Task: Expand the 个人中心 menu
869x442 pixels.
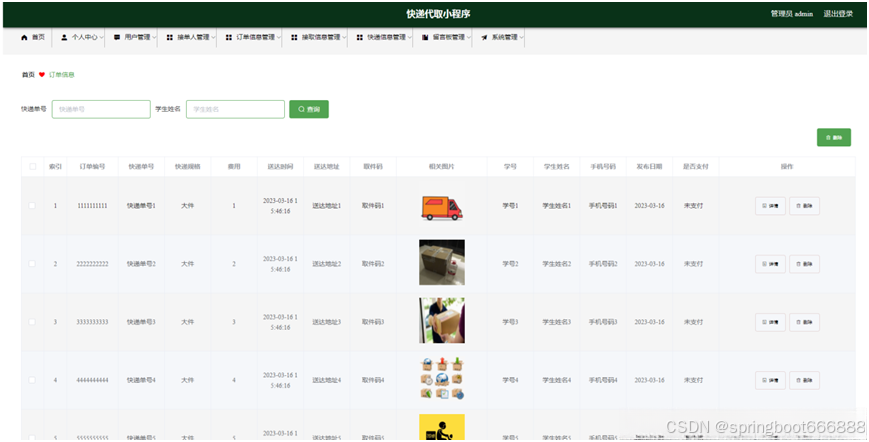Action: pos(81,37)
